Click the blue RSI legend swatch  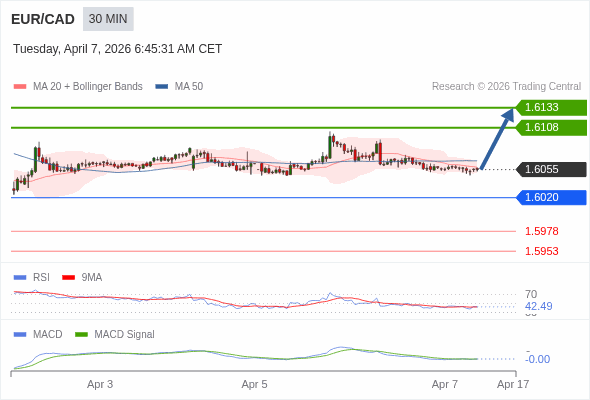[20, 278]
